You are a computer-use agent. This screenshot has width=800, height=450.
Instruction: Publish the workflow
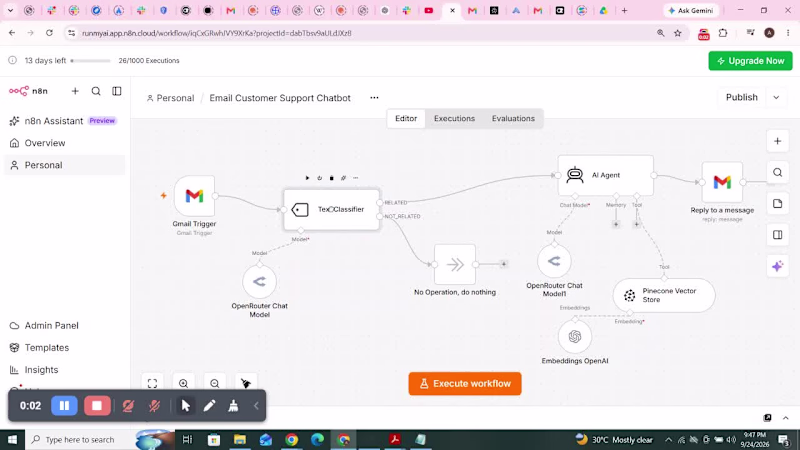tap(741, 97)
